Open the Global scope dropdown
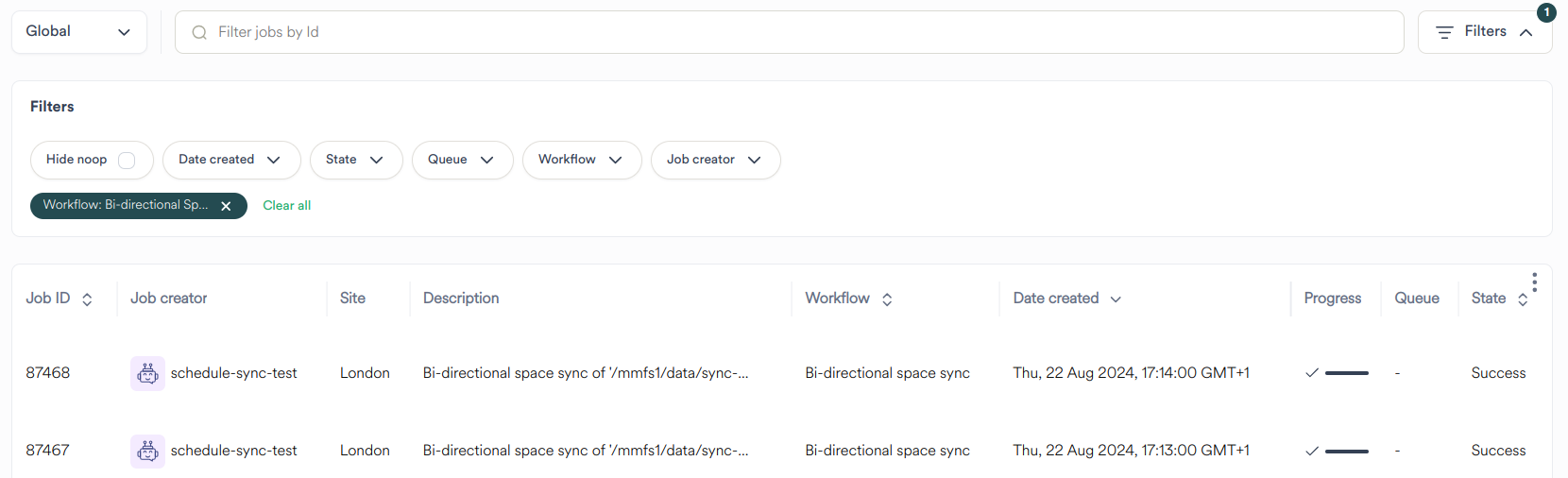This screenshot has width=1568, height=478. tap(79, 32)
